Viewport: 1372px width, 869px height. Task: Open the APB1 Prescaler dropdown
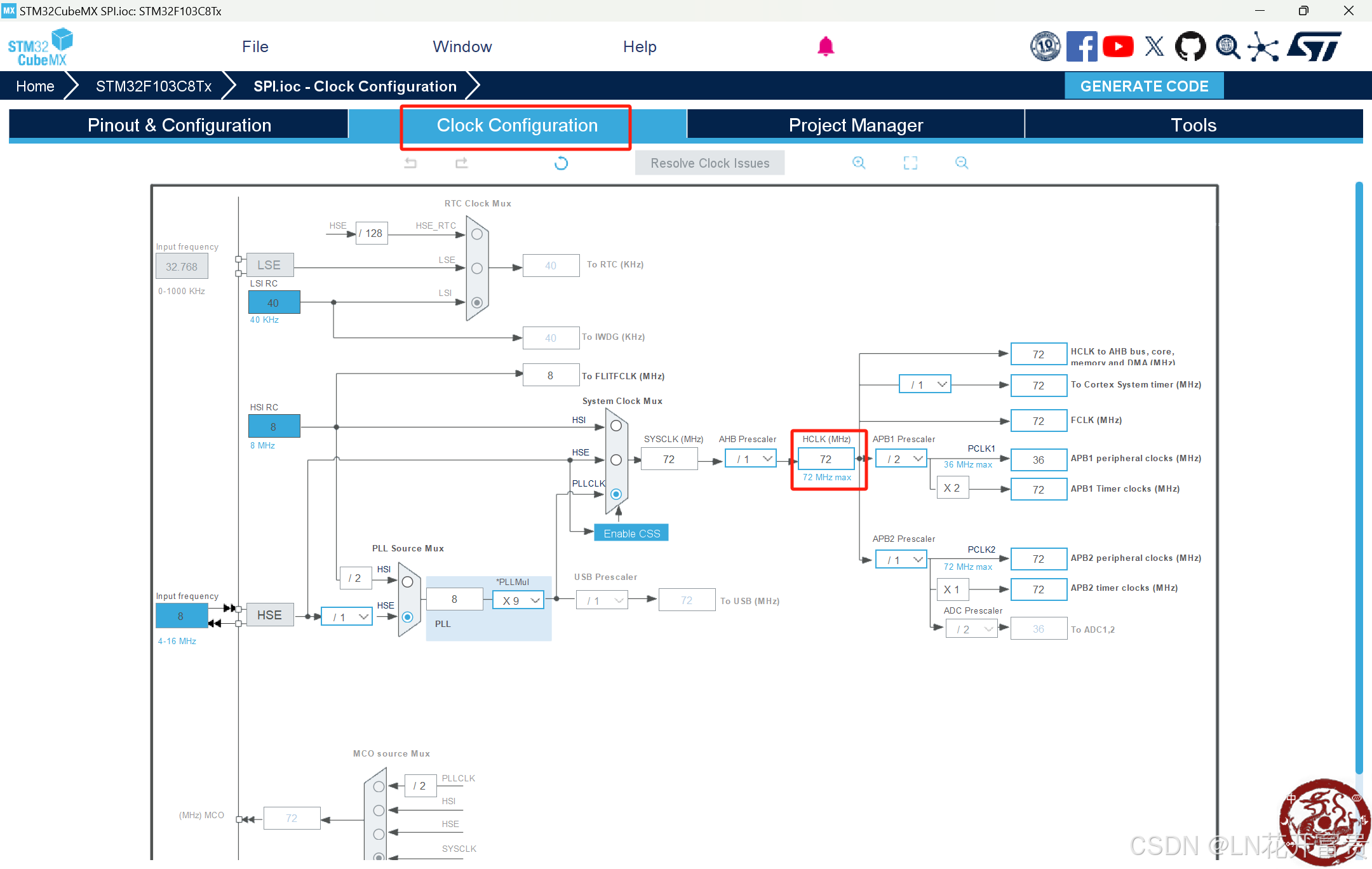click(901, 459)
